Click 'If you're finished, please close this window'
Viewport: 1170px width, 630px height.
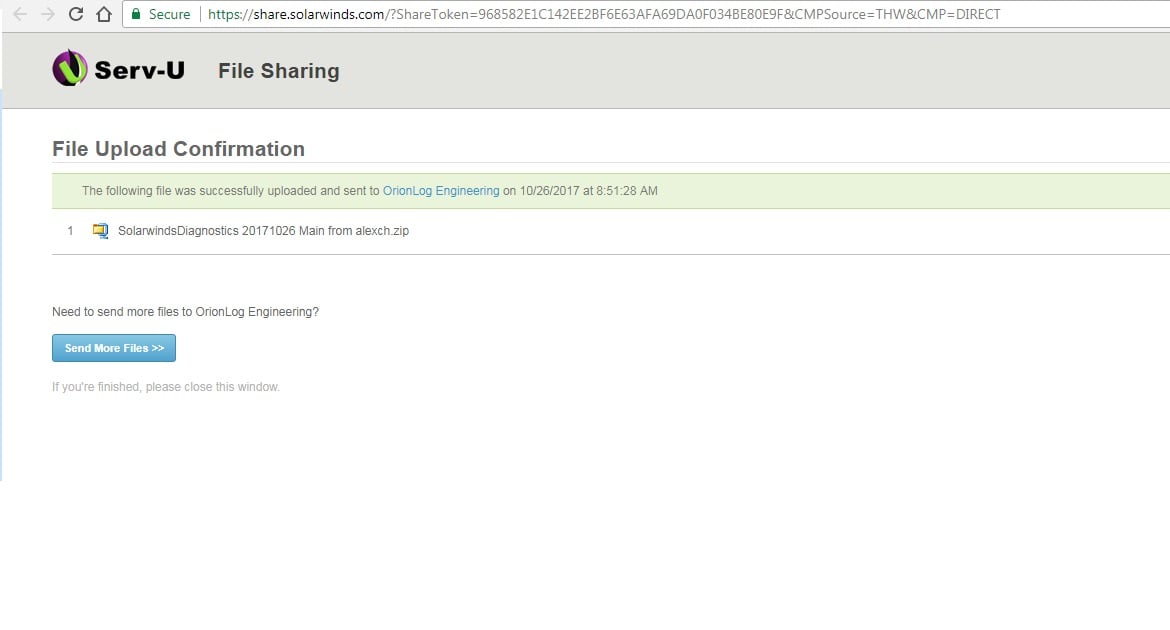[x=166, y=387]
